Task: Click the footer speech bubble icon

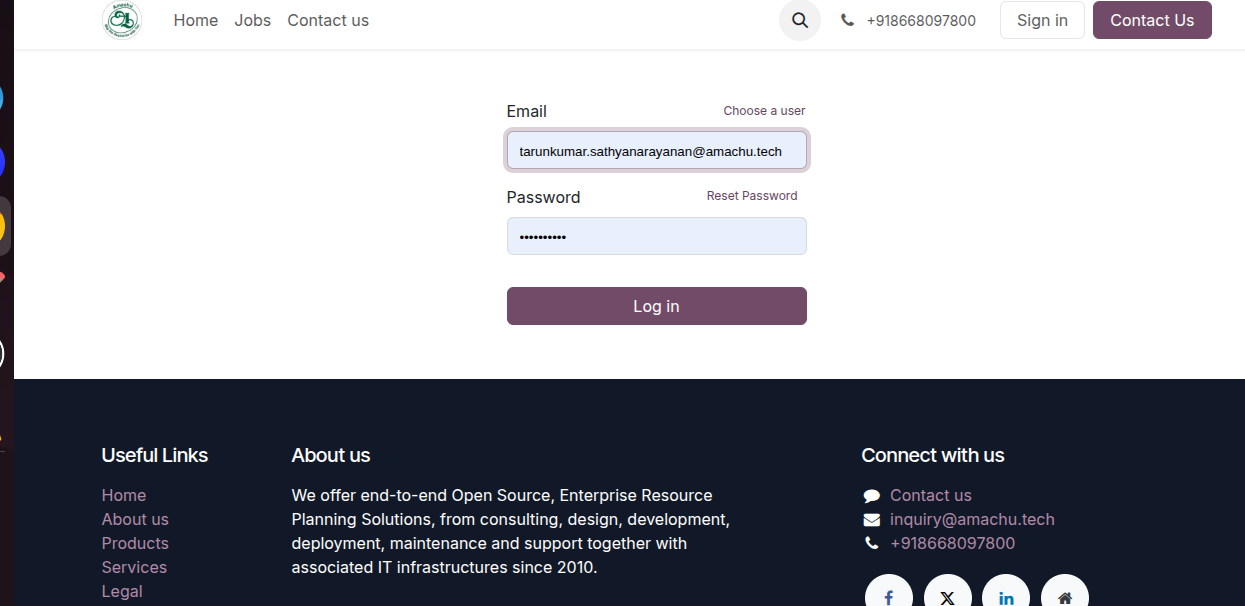Action: click(872, 496)
